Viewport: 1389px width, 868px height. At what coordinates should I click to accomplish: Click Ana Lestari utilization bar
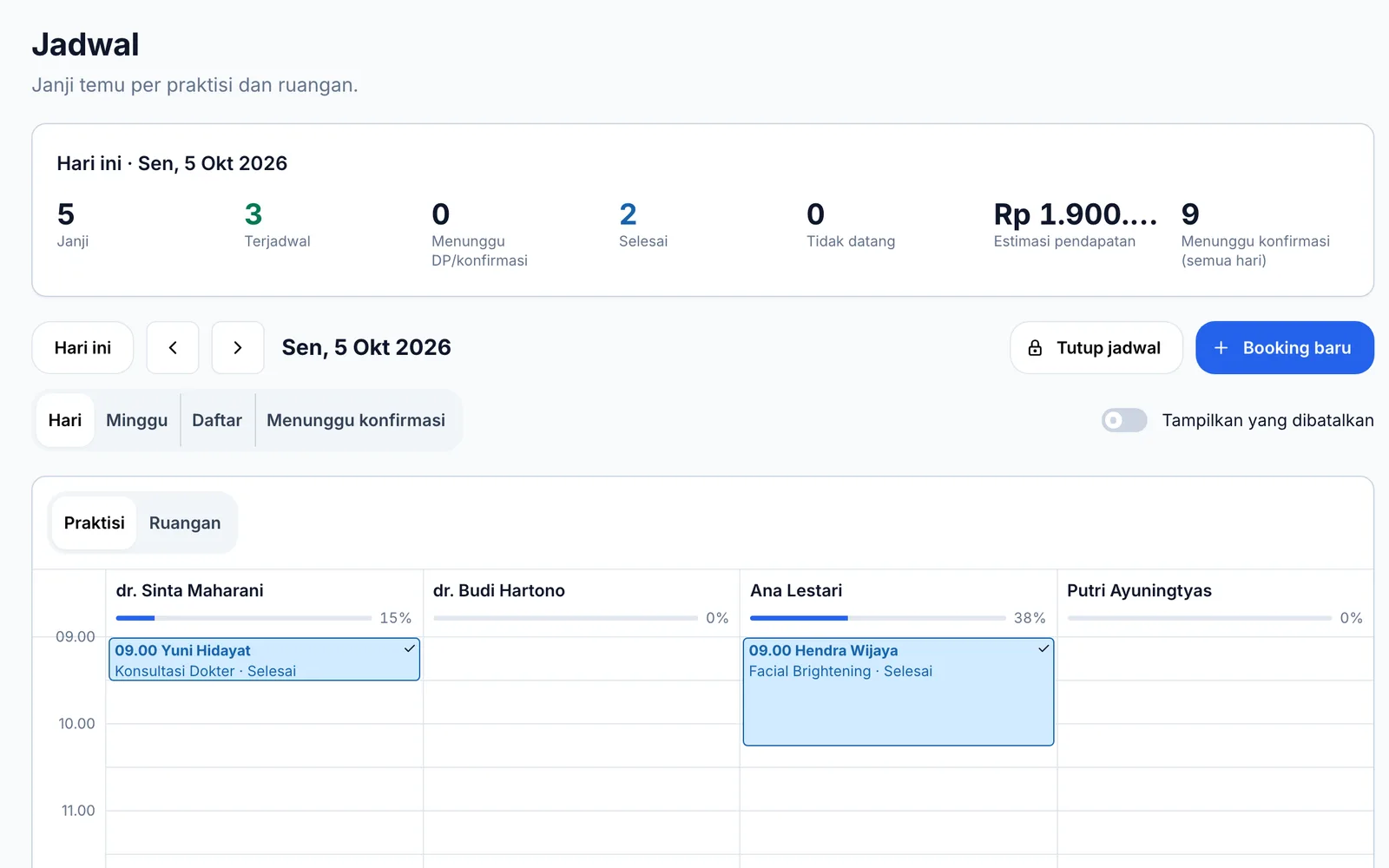coord(878,618)
